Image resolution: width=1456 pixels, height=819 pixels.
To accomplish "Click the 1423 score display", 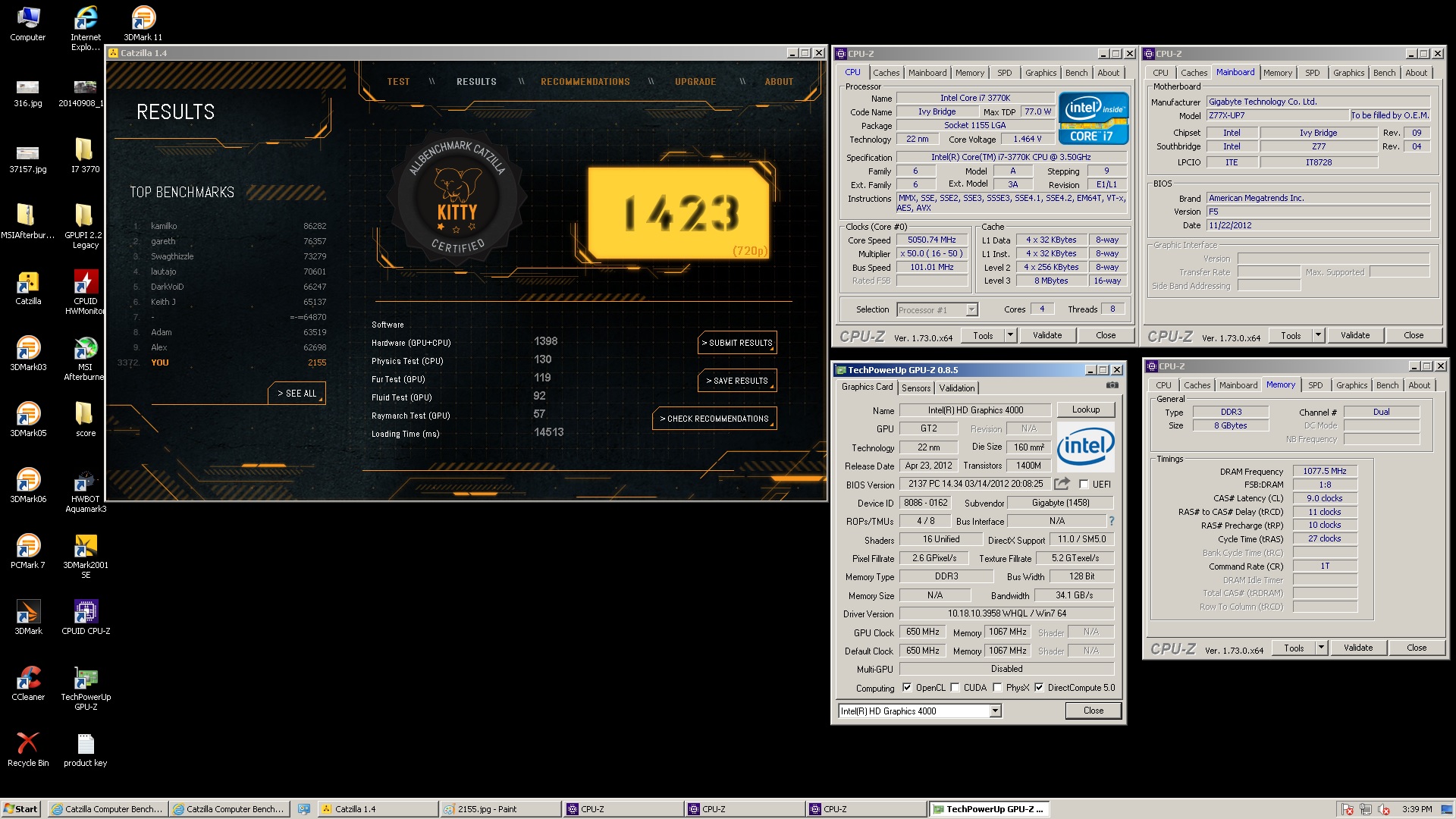I will (680, 213).
